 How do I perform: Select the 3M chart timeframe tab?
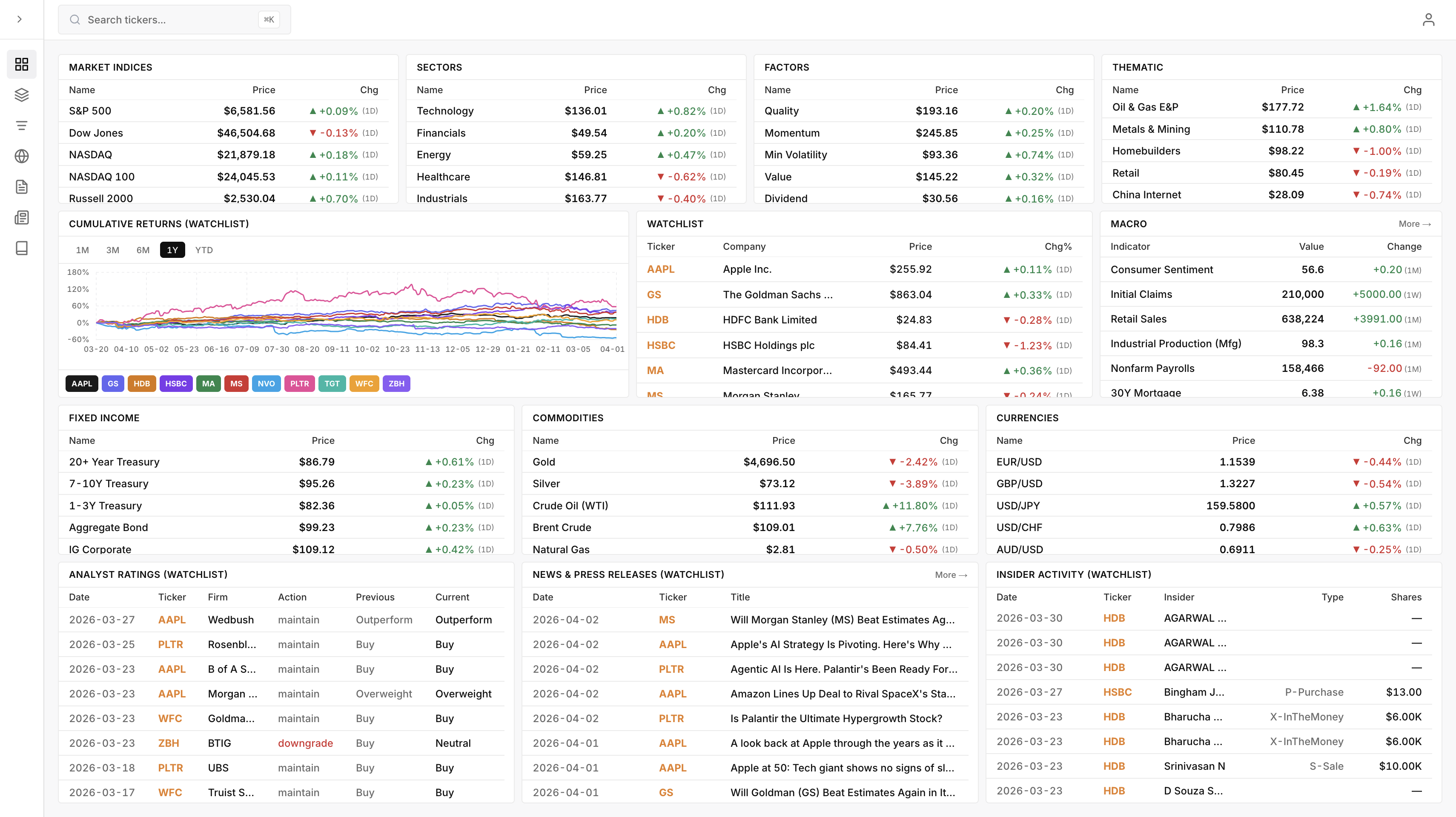[112, 250]
